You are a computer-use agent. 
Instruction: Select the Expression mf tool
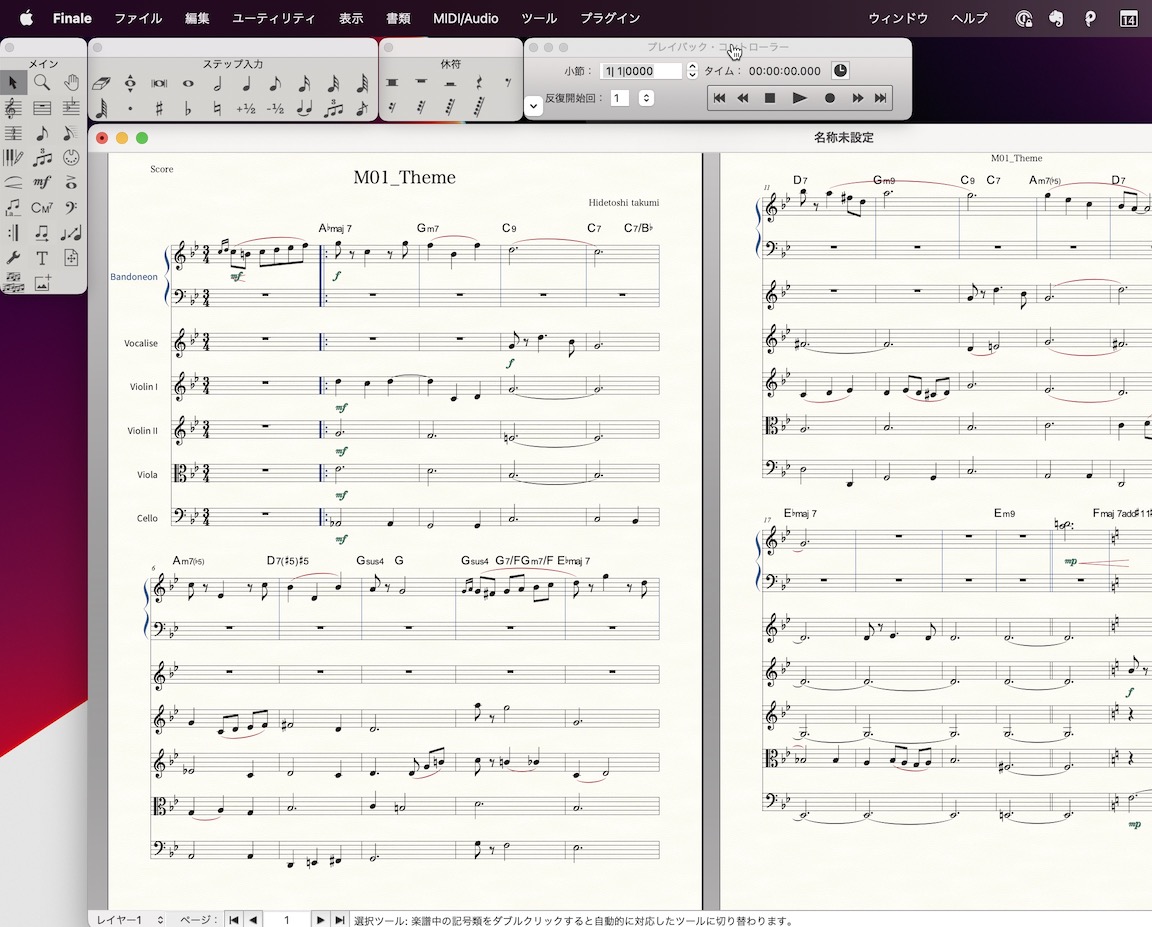(x=42, y=183)
